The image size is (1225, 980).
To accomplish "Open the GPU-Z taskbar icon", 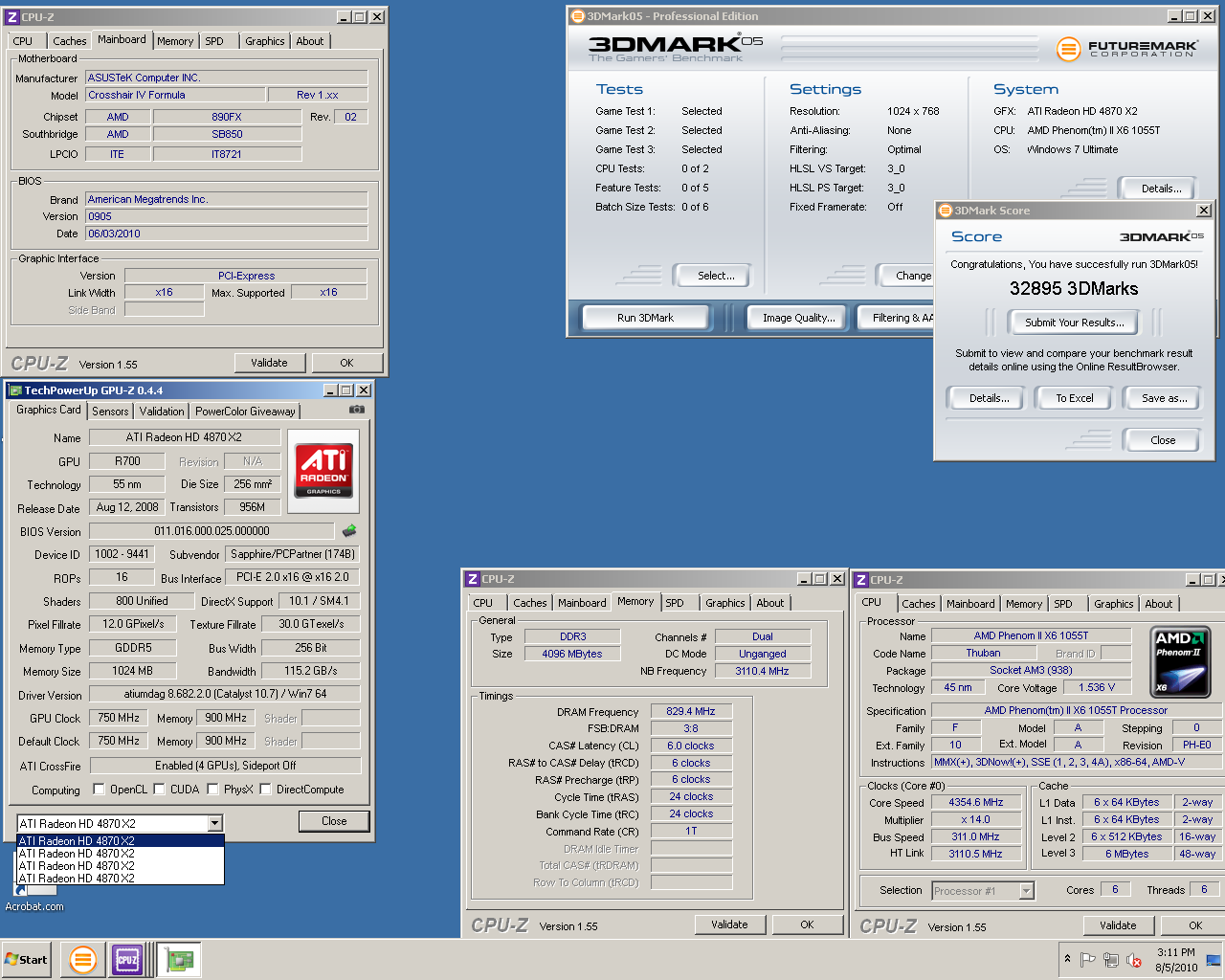I will tap(179, 959).
